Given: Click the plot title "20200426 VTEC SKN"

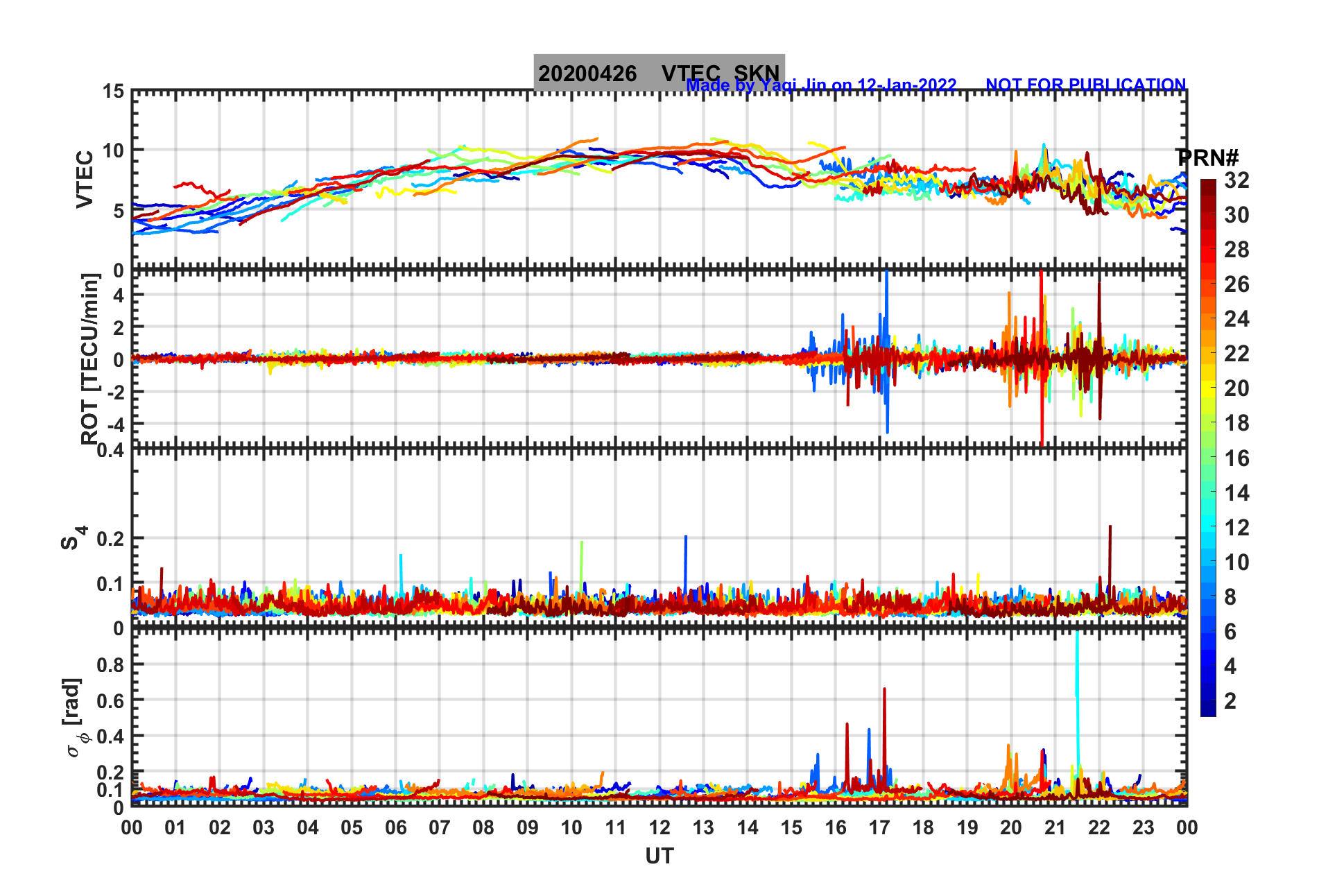Looking at the screenshot, I should (x=659, y=73).
